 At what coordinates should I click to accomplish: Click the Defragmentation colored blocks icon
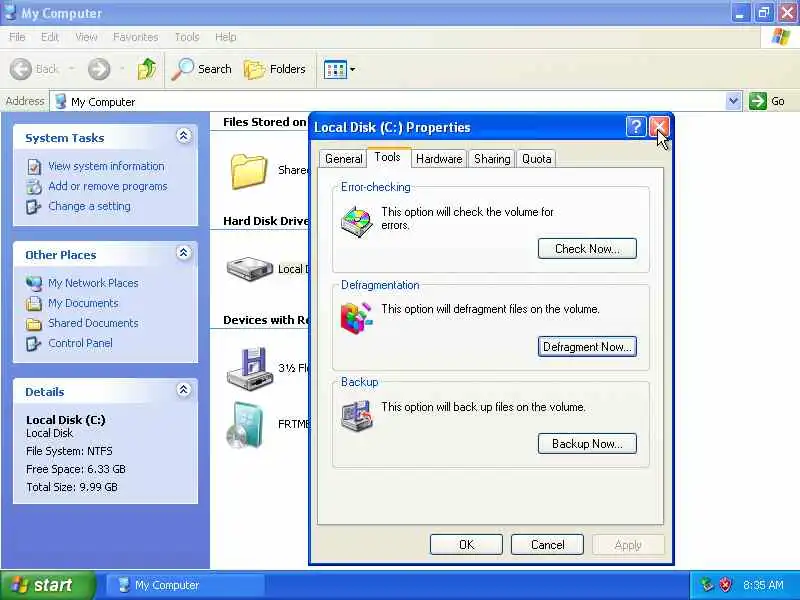[356, 318]
